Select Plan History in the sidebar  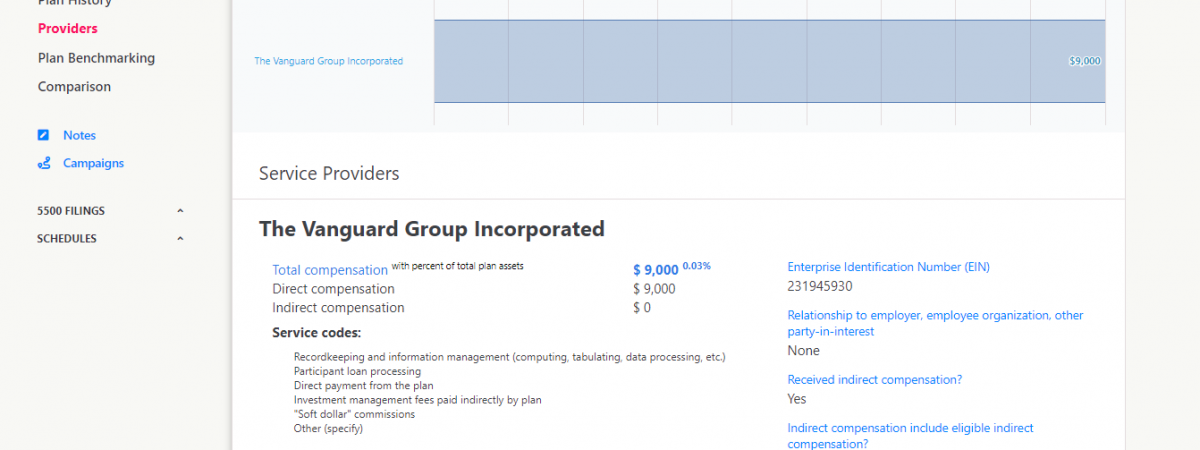tap(74, 3)
